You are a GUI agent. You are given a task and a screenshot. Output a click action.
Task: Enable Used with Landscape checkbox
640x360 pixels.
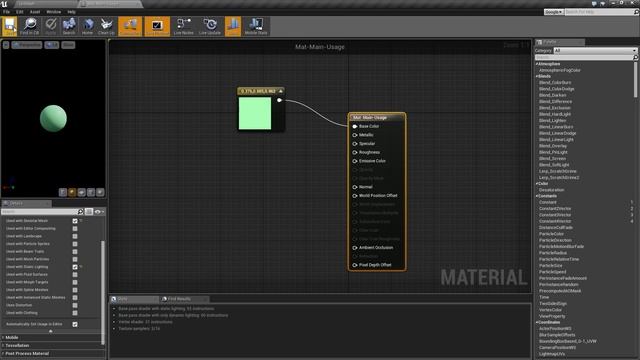pos(75,236)
